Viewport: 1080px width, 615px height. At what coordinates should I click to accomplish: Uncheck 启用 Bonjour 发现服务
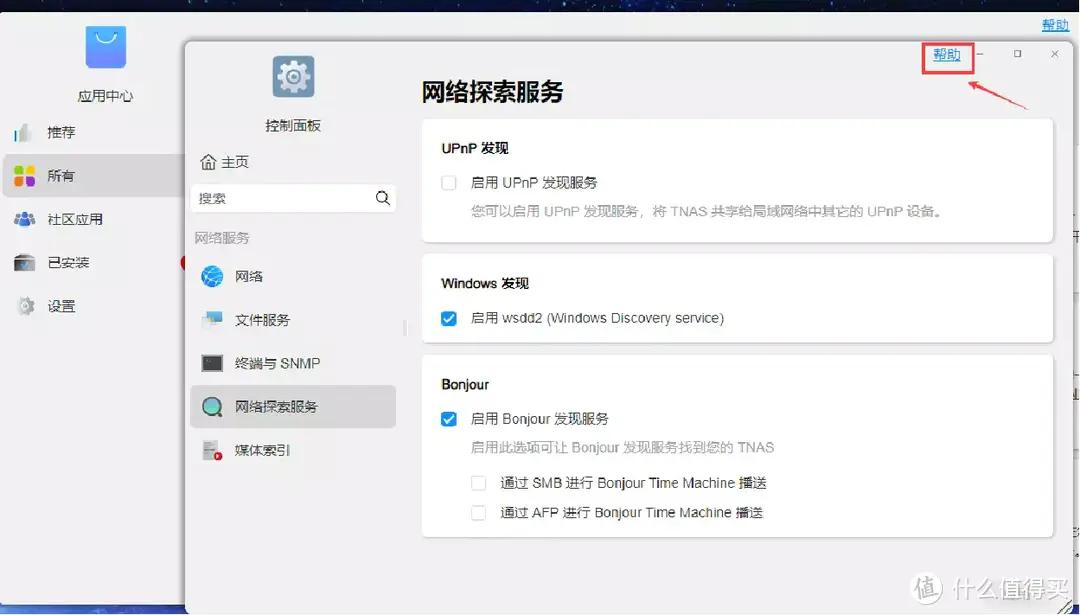[448, 419]
